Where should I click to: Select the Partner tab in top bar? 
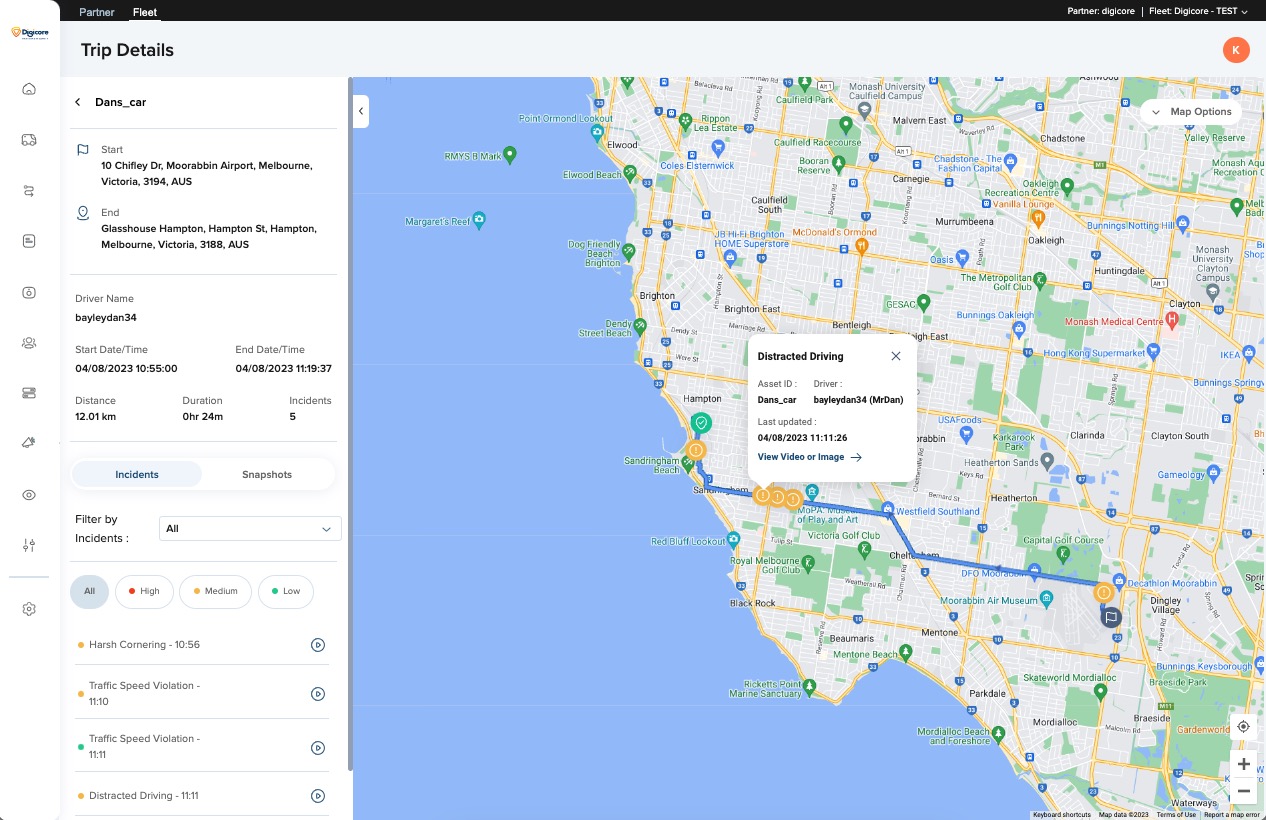point(97,13)
